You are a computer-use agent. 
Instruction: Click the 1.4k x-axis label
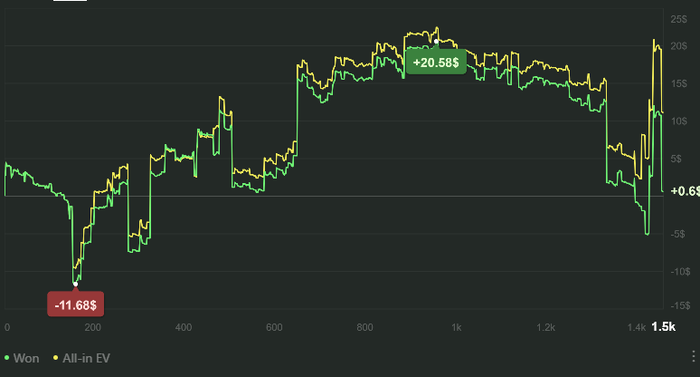point(637,327)
